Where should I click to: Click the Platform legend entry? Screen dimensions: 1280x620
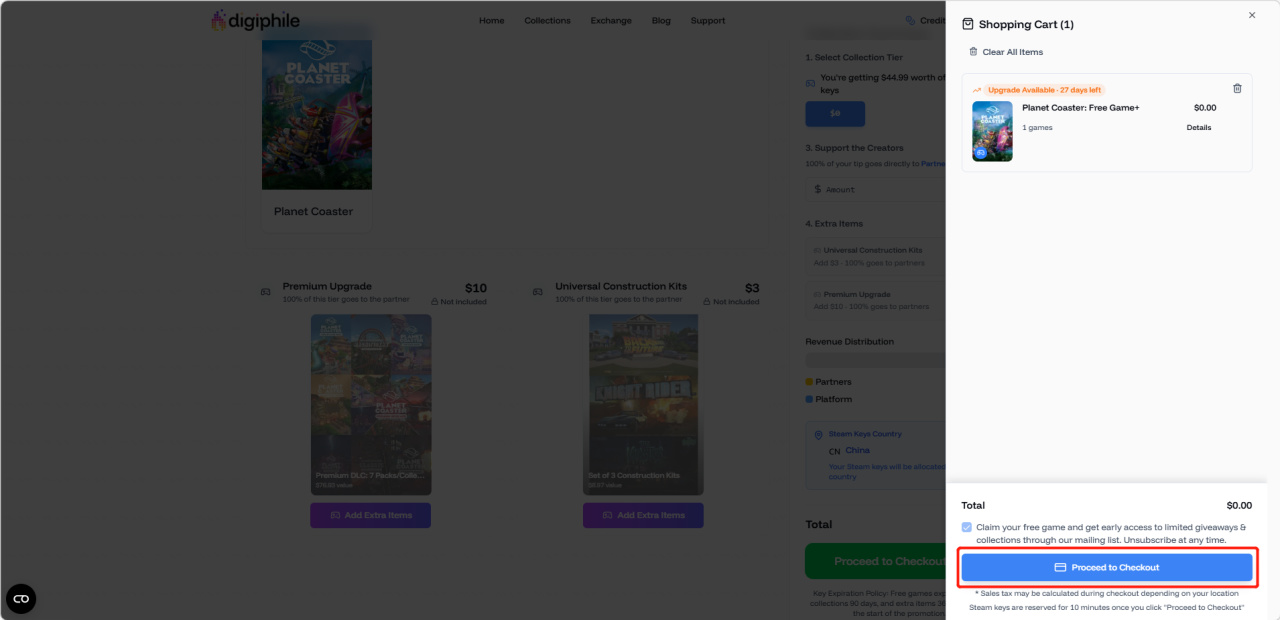[829, 399]
